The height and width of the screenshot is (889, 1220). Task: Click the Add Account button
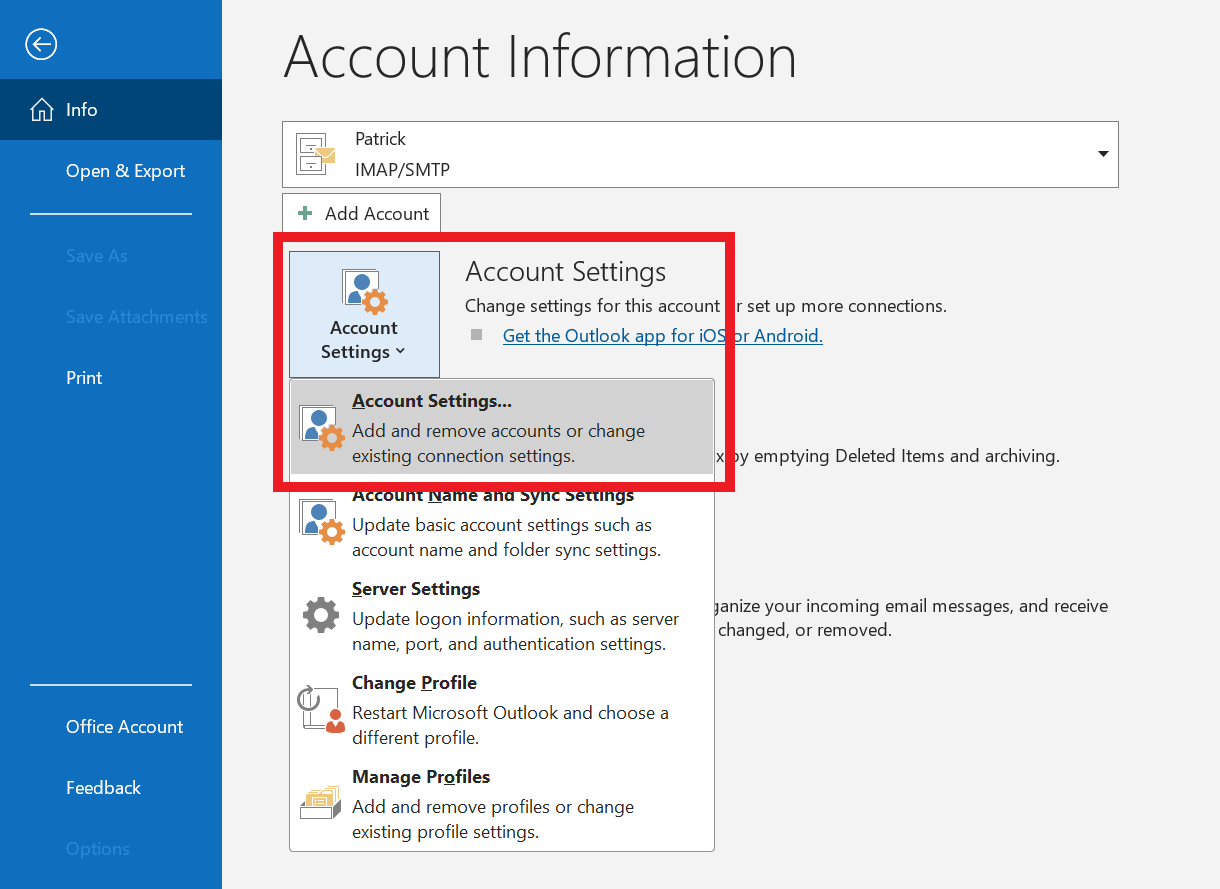(362, 213)
